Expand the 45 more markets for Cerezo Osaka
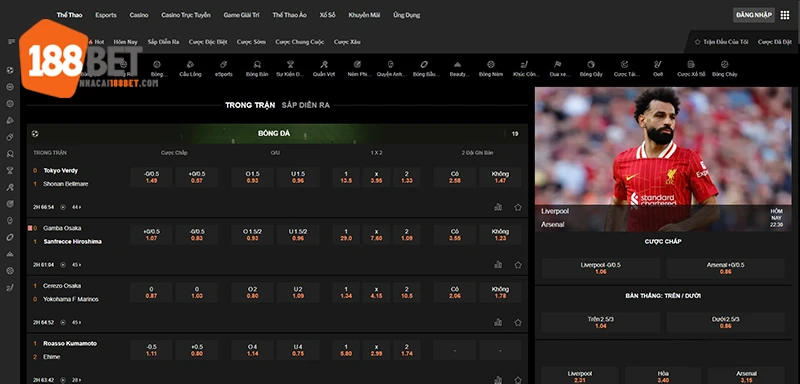The width and height of the screenshot is (800, 384). pos(76,322)
